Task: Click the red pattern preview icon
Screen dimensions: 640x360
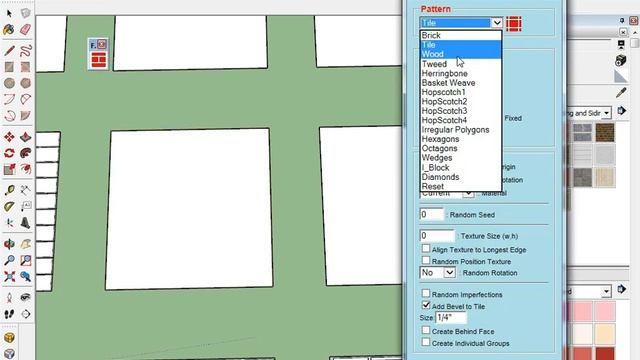Action: tap(513, 24)
